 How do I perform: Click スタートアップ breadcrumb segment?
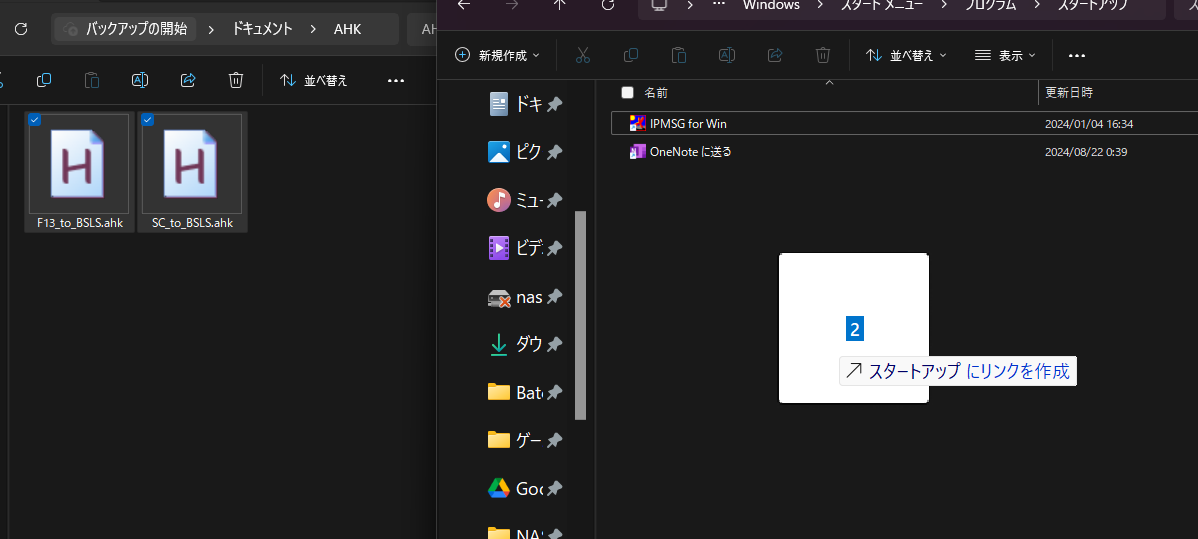click(1094, 5)
